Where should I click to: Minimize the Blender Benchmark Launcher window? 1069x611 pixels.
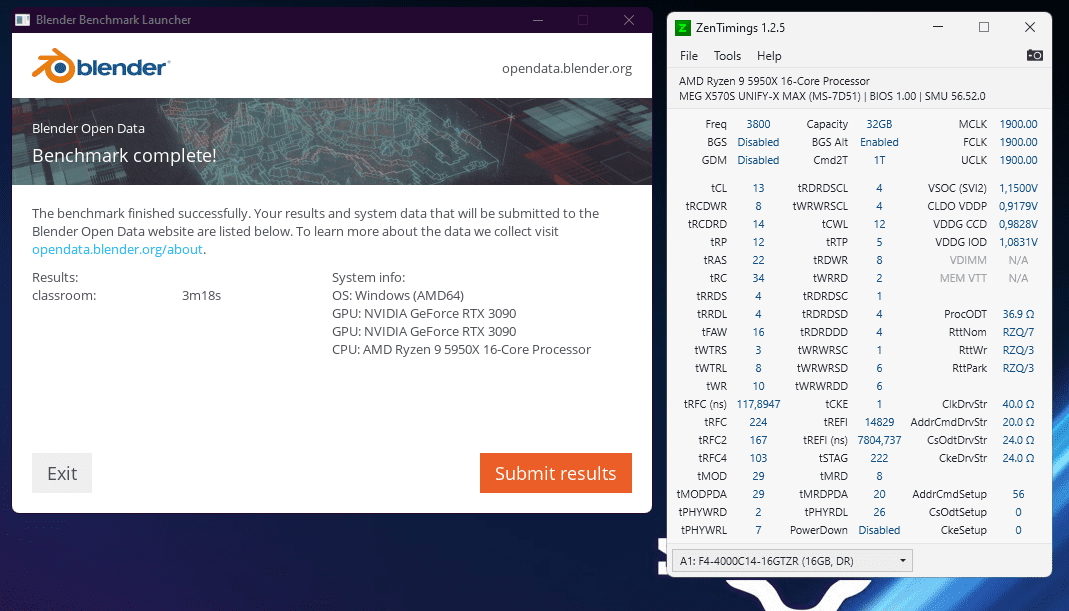(x=538, y=20)
